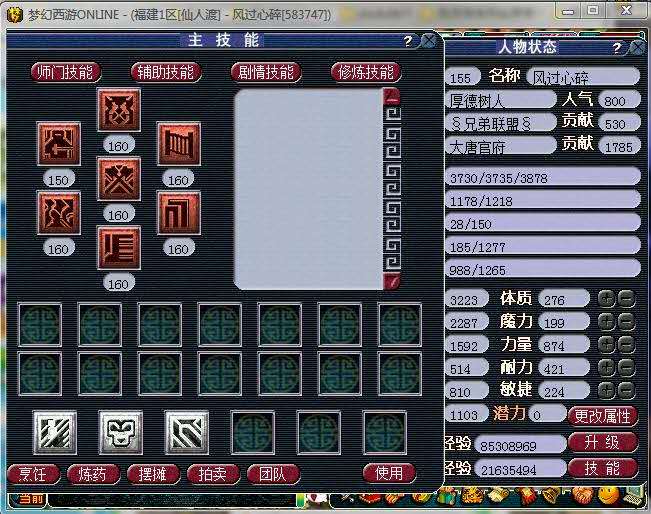Decrease 体质 with its minus button

click(x=626, y=299)
